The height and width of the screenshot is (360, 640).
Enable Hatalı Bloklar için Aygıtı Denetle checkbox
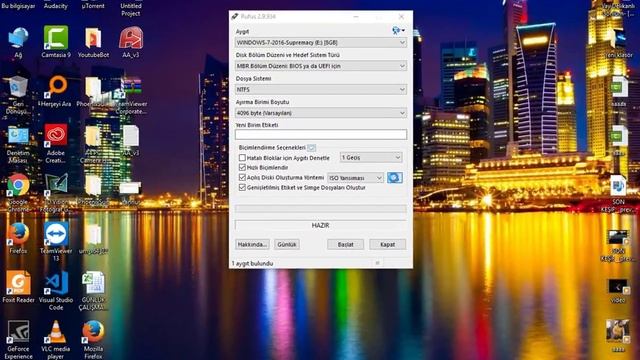click(242, 158)
